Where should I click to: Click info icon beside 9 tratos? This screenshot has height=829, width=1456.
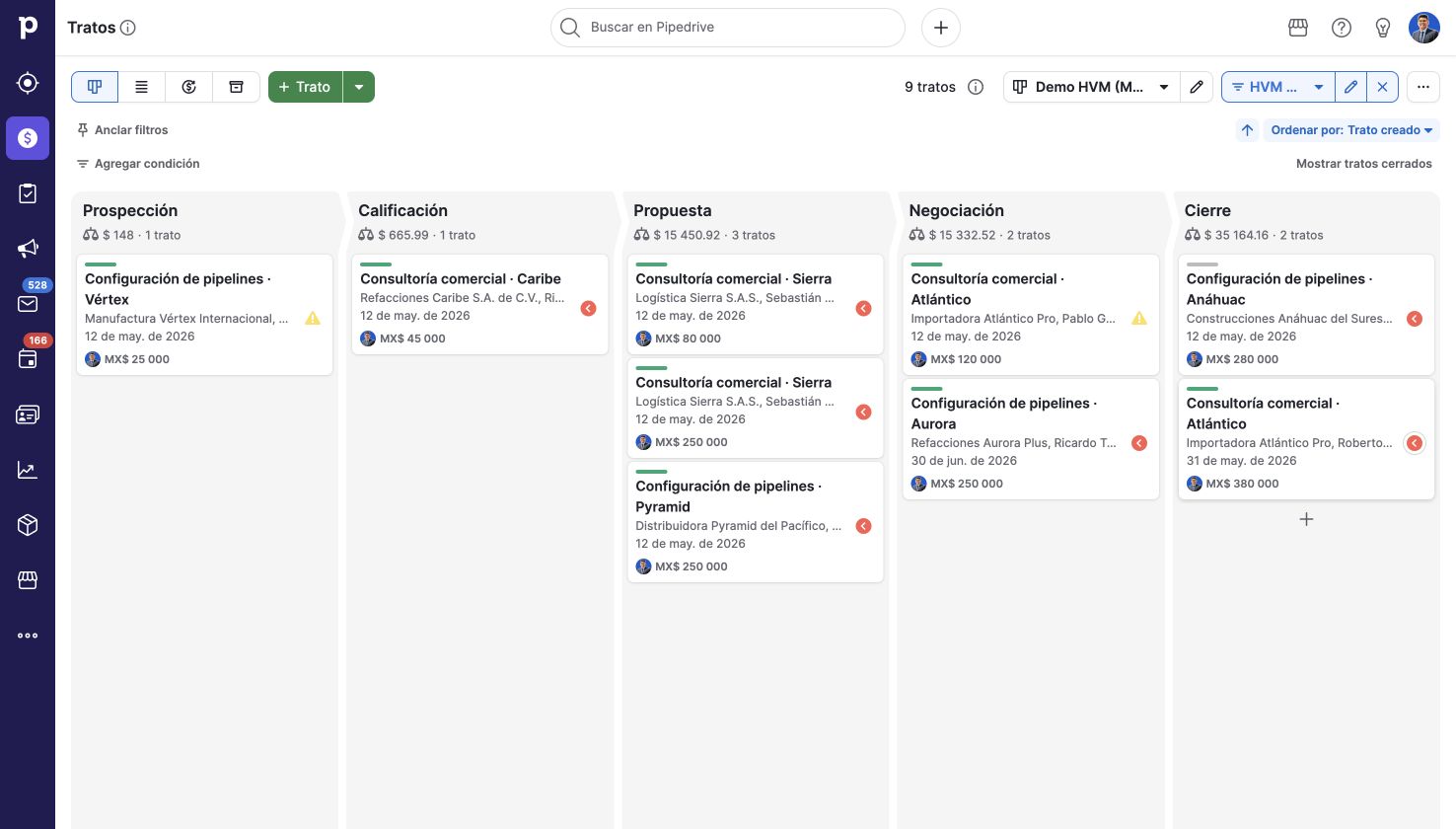pos(976,87)
